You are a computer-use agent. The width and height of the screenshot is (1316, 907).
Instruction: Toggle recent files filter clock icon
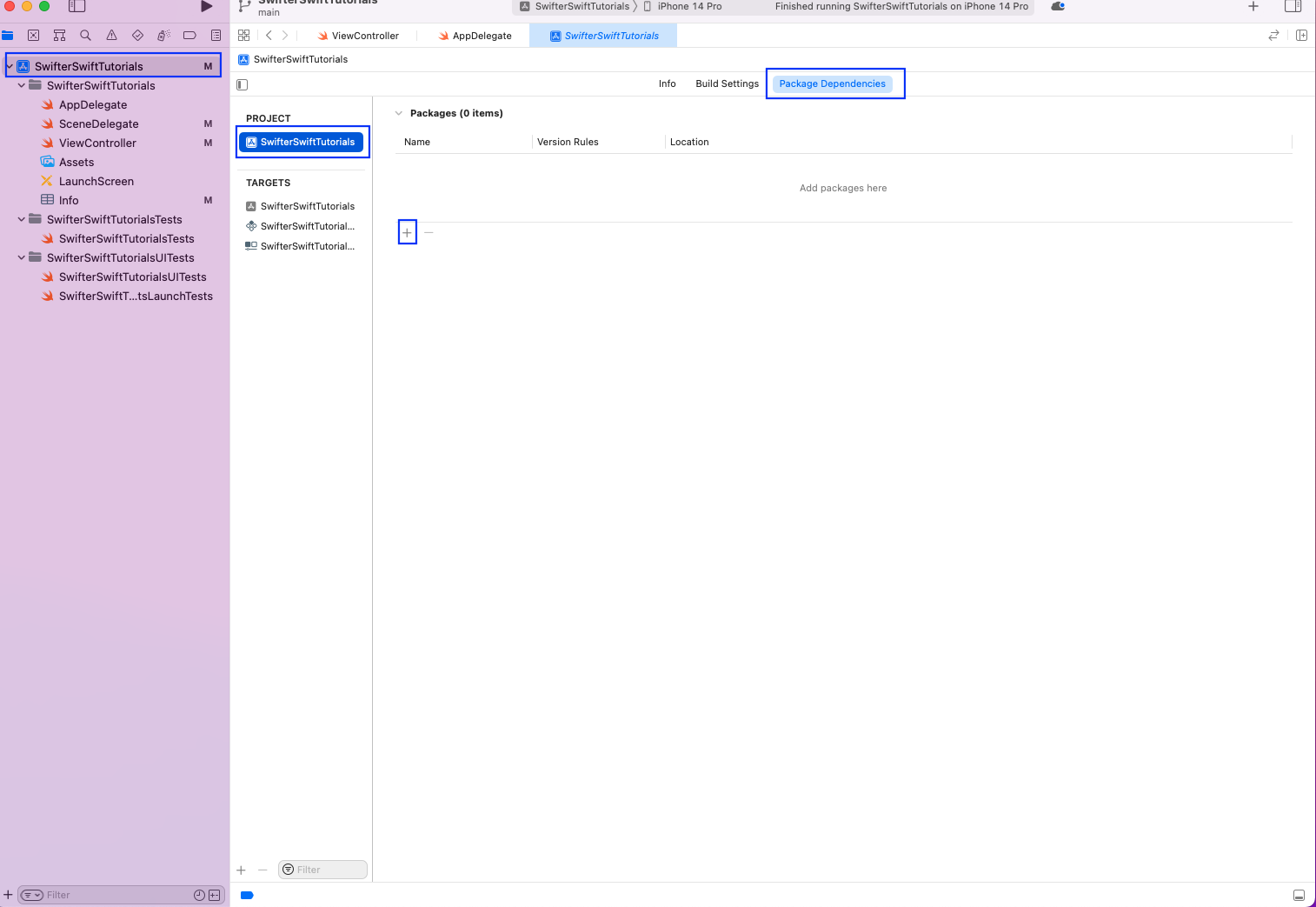click(x=199, y=895)
